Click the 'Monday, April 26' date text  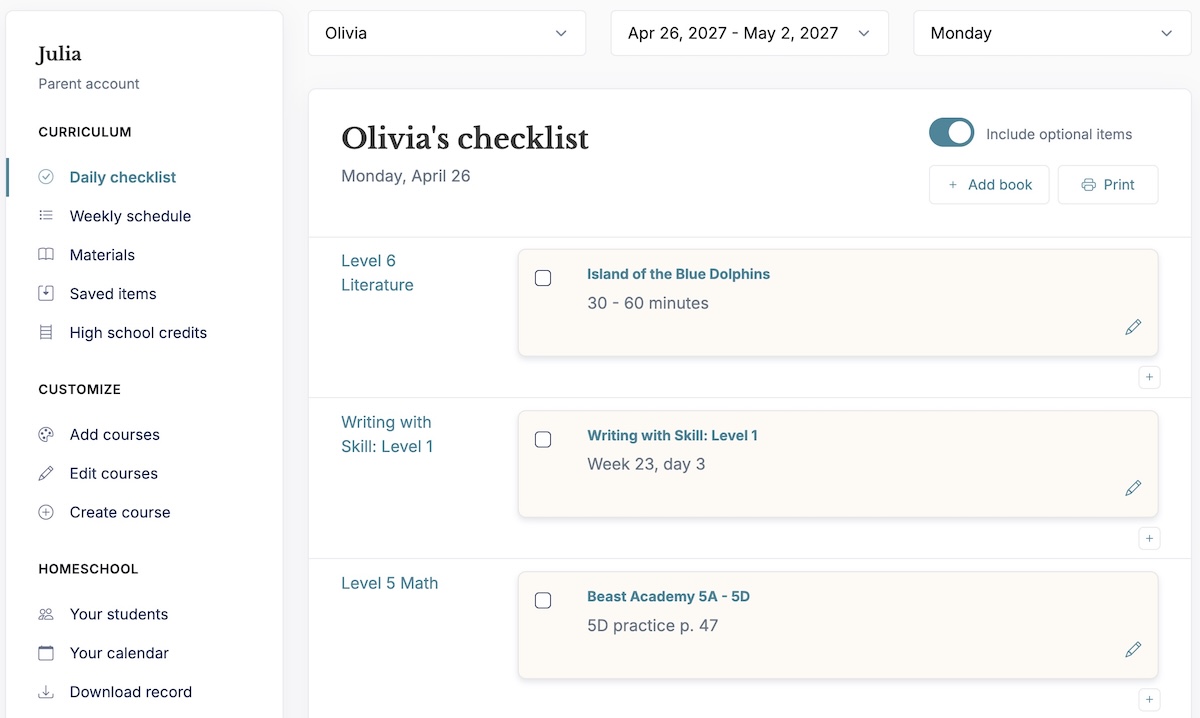coord(406,176)
